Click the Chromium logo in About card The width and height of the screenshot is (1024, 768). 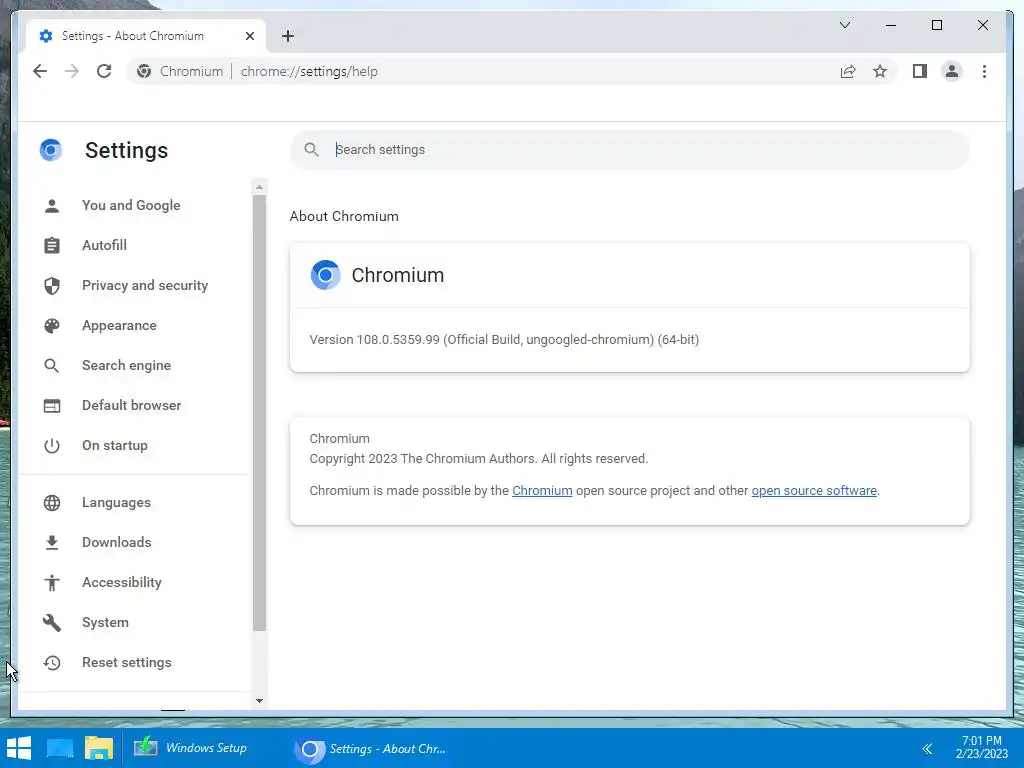325,275
